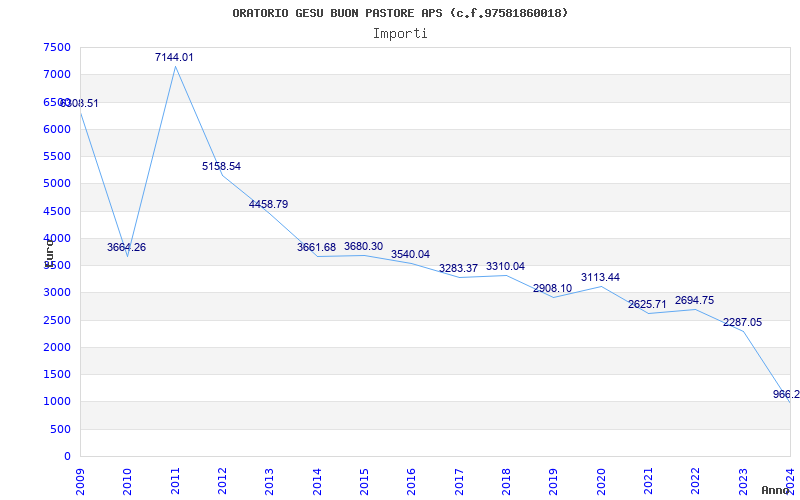Click the 2010 year axis label

tap(128, 481)
